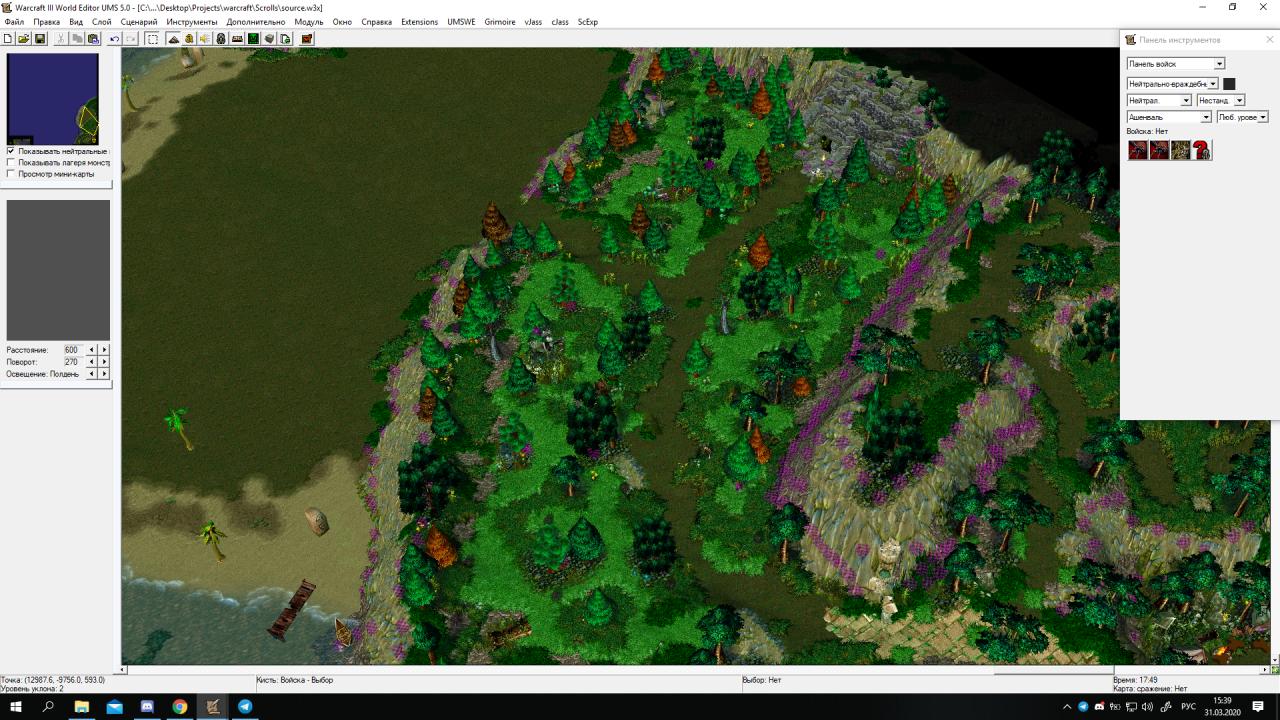Click the dark player color swatch
1280x720 pixels.
[1229, 84]
